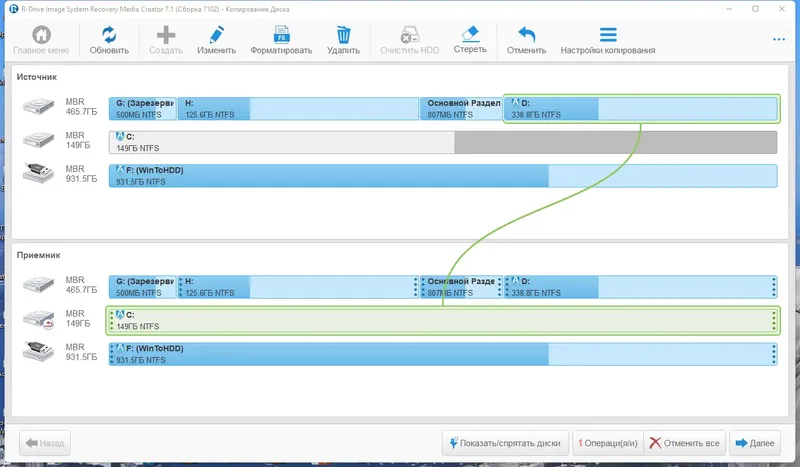The width and height of the screenshot is (800, 467).
Task: Select destination H: 125.6ГБ partition
Action: [298, 287]
